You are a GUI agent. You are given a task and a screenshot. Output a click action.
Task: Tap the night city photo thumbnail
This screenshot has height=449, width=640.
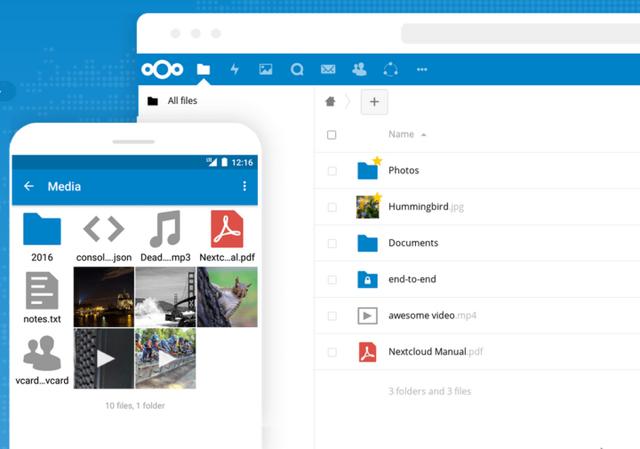pos(104,297)
